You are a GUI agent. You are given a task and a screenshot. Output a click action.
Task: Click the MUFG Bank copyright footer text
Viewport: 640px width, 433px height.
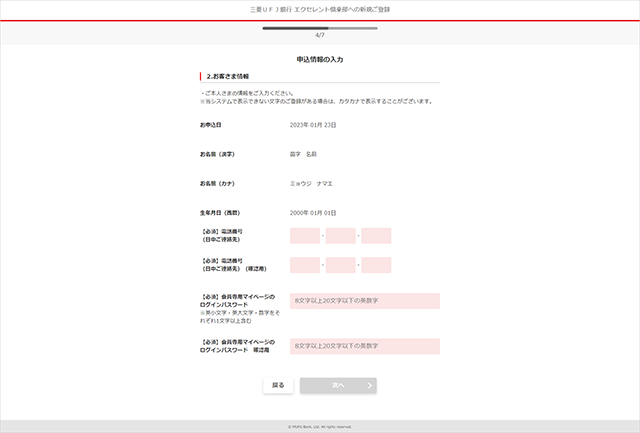320,427
